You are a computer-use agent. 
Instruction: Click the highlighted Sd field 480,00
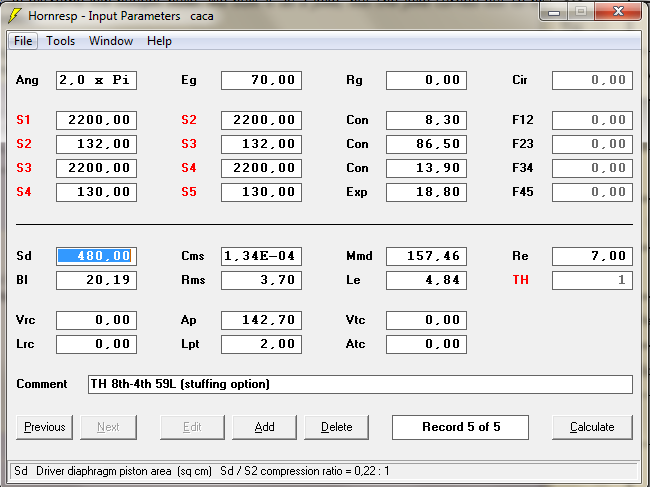pyautogui.click(x=96, y=256)
